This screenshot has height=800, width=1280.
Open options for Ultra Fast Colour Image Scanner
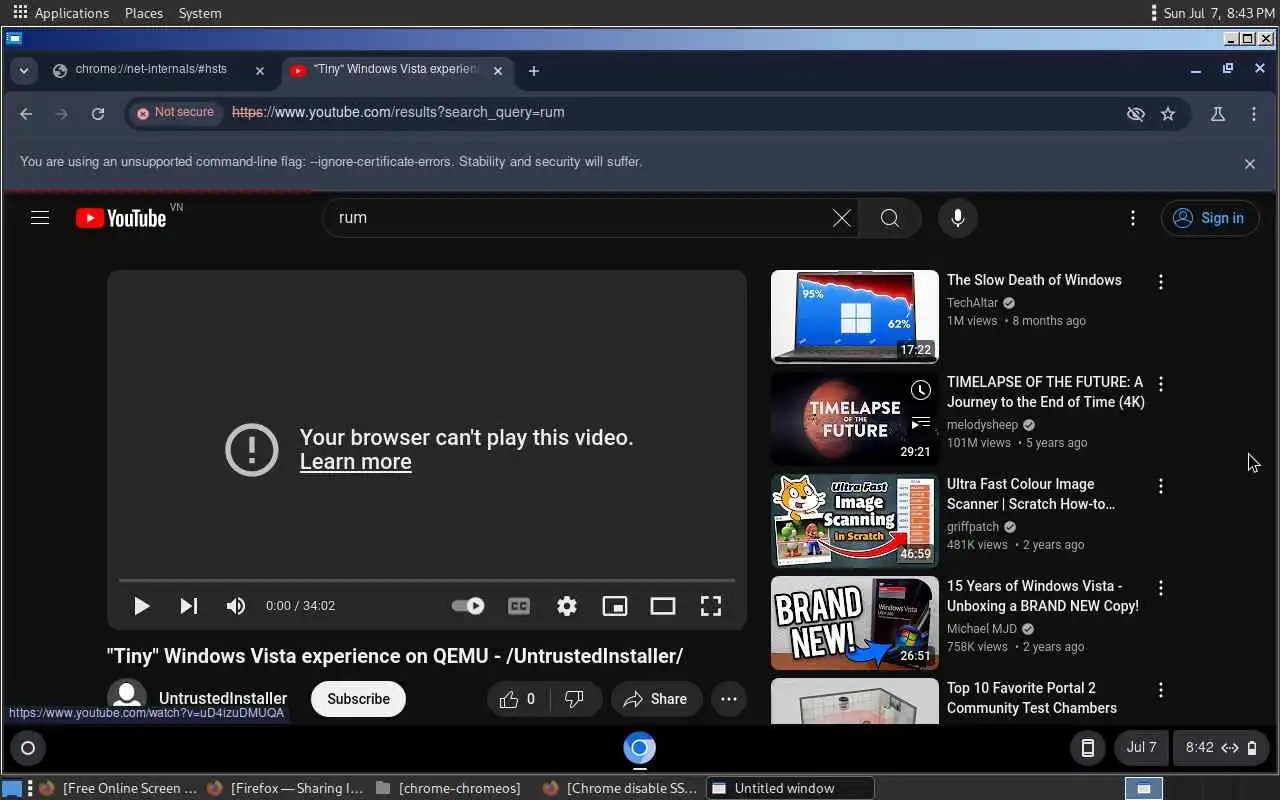pos(1161,487)
